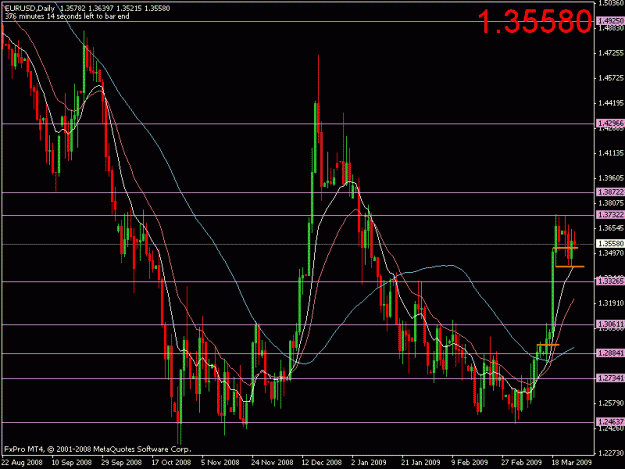Click the 1.22730 price axis value
The width and height of the screenshot is (625, 469).
point(611,453)
